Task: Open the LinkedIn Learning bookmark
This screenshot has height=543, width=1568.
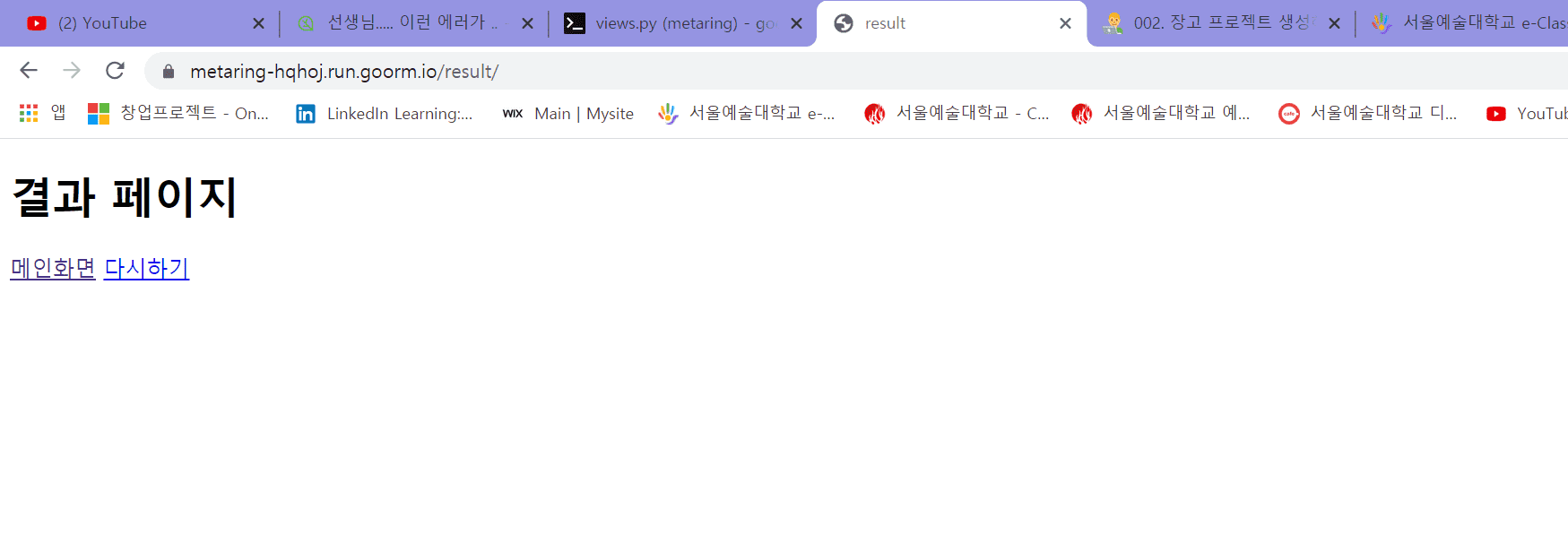Action: pyautogui.click(x=385, y=113)
